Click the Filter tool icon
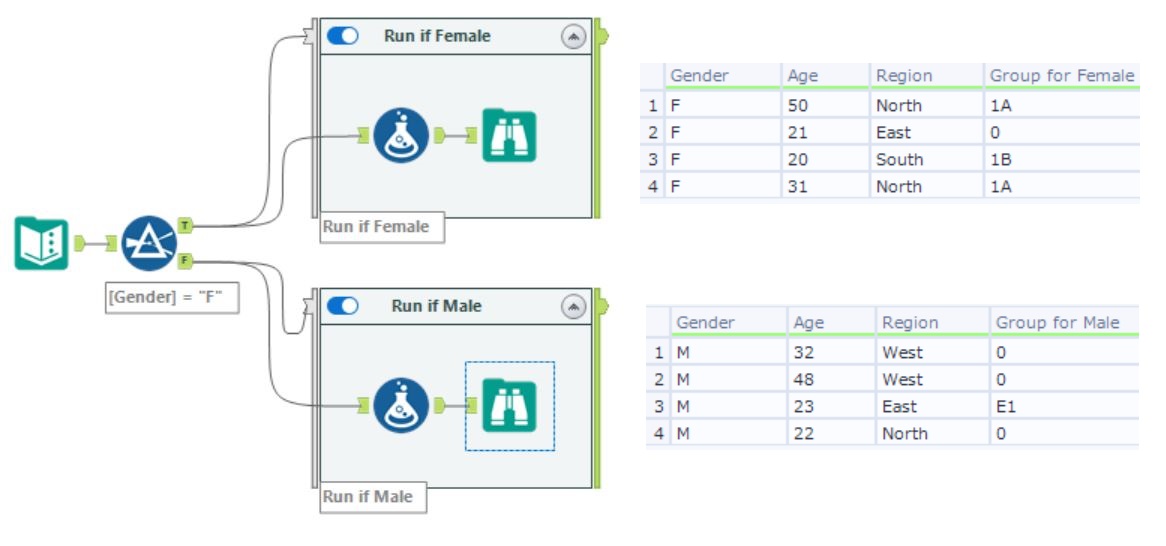1166x546 pixels. point(149,243)
